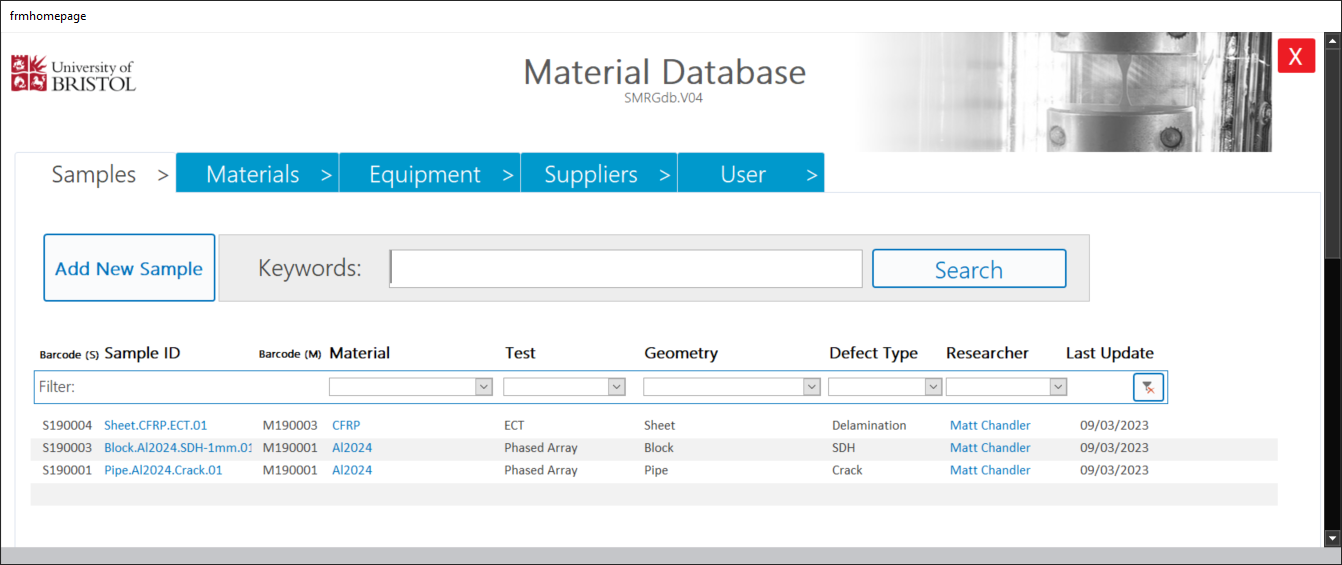Open Matt Chandler in the Crack row

click(990, 470)
